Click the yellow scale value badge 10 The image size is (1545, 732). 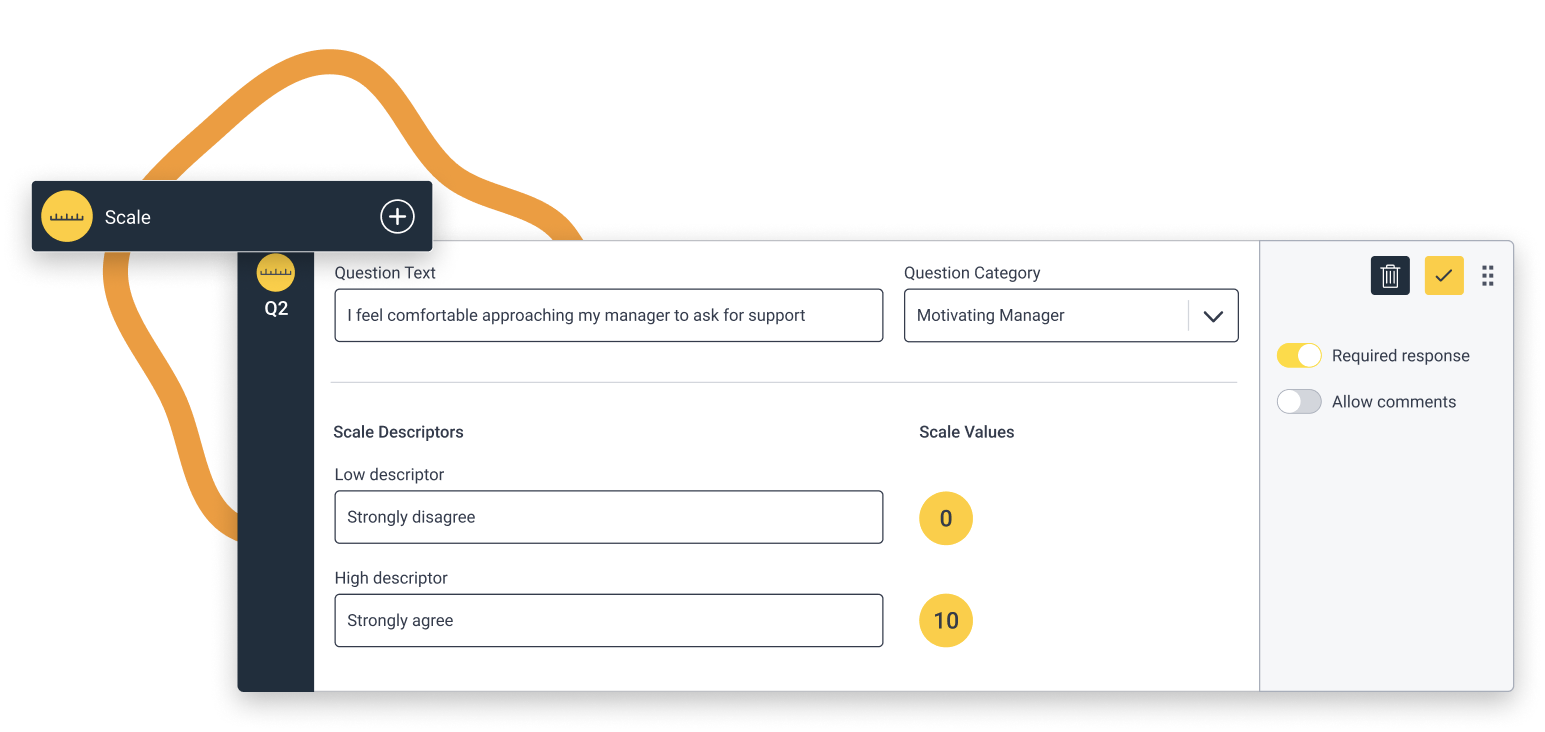coord(945,620)
